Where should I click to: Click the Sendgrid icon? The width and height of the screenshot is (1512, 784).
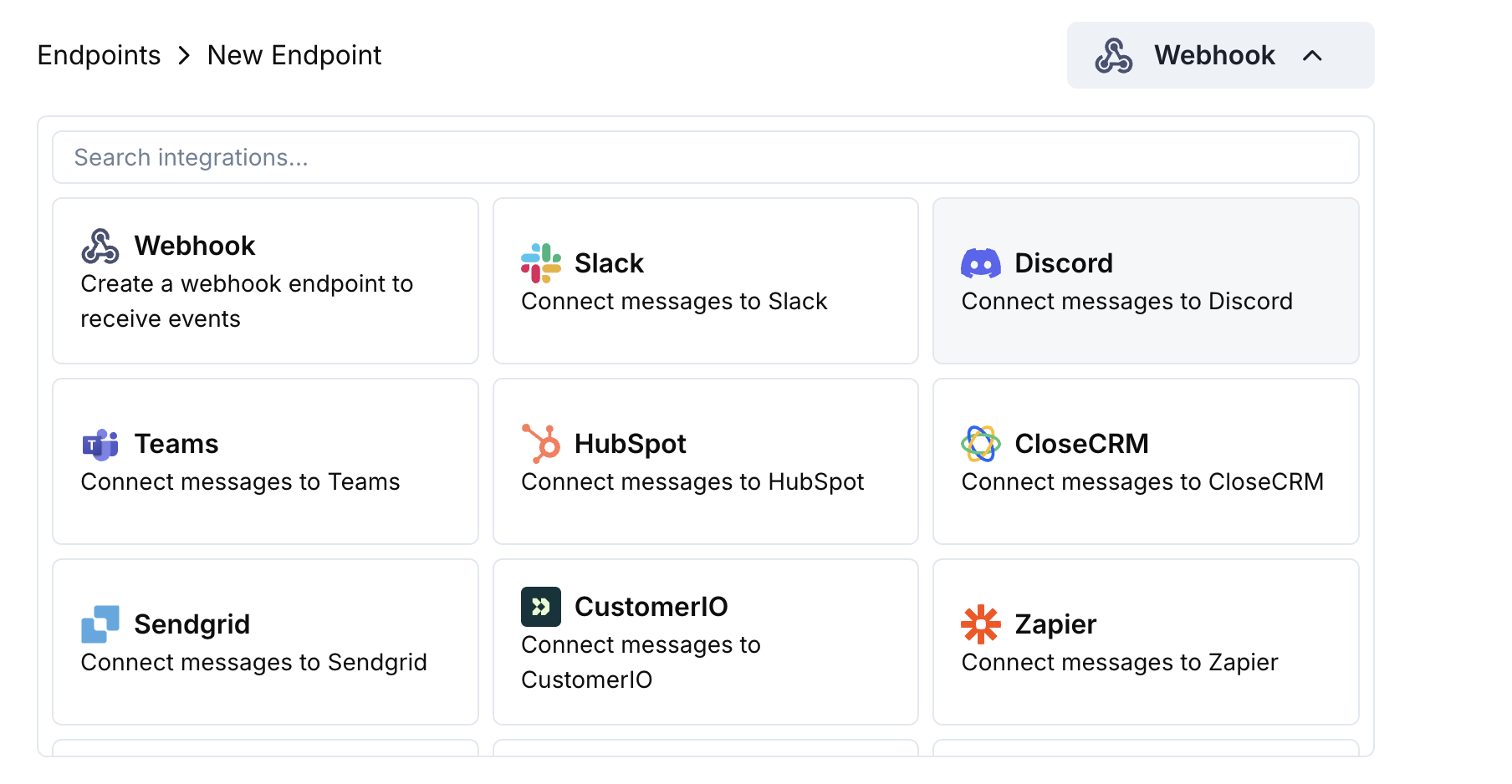tap(100, 624)
